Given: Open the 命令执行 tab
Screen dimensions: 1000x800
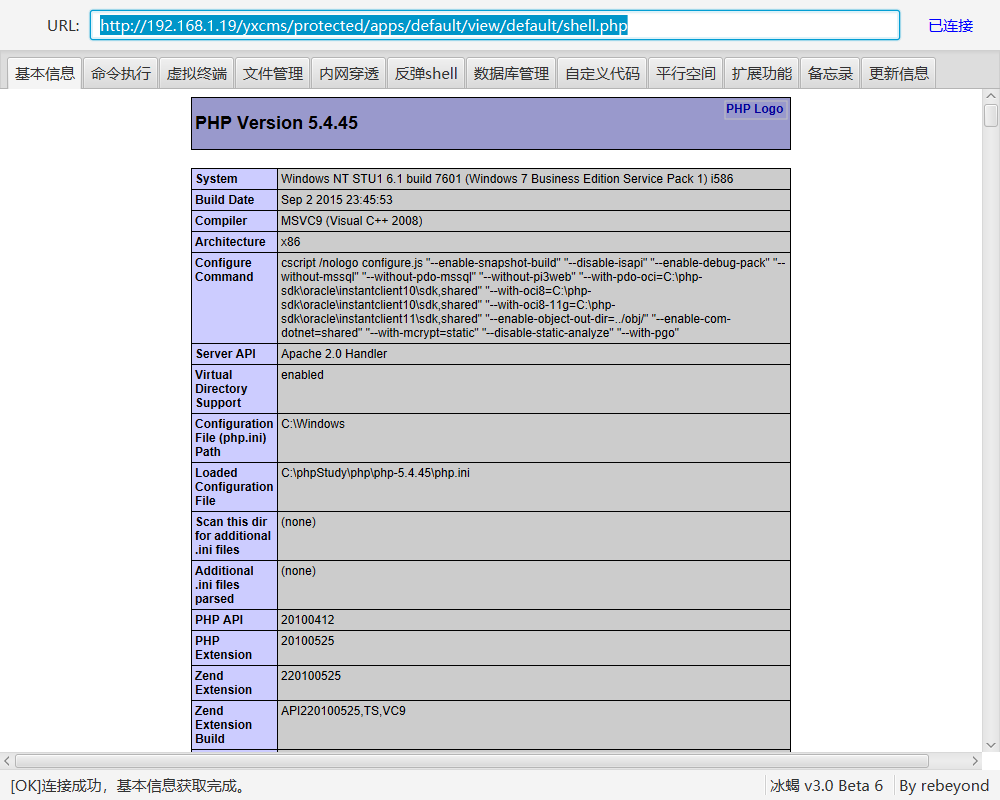Looking at the screenshot, I should click(x=121, y=73).
